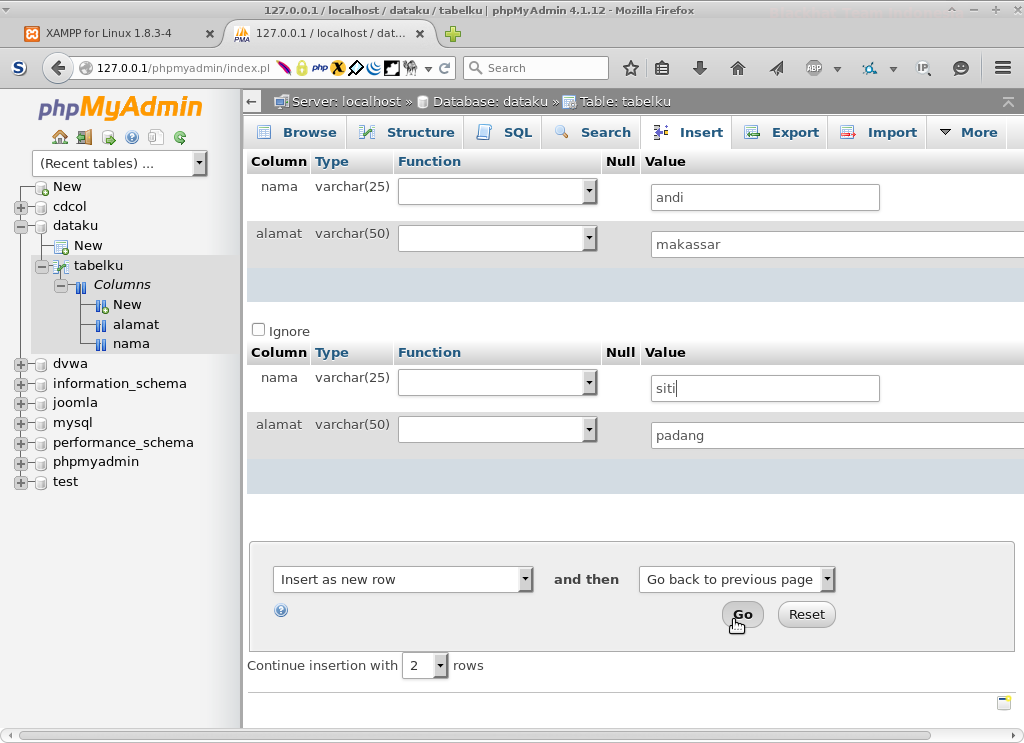Open the More menu

click(x=967, y=131)
